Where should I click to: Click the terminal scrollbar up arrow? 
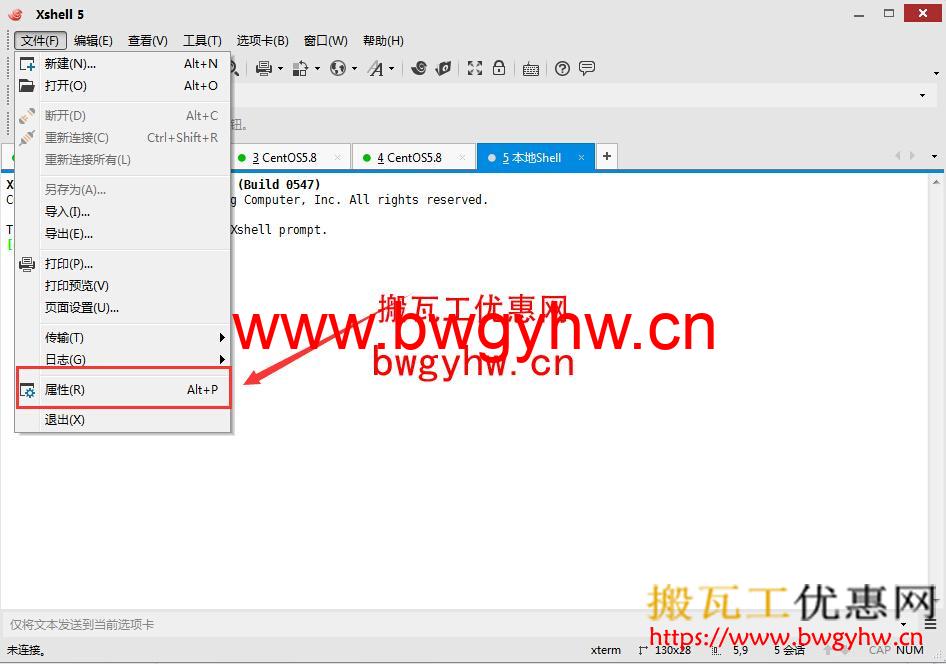click(936, 182)
